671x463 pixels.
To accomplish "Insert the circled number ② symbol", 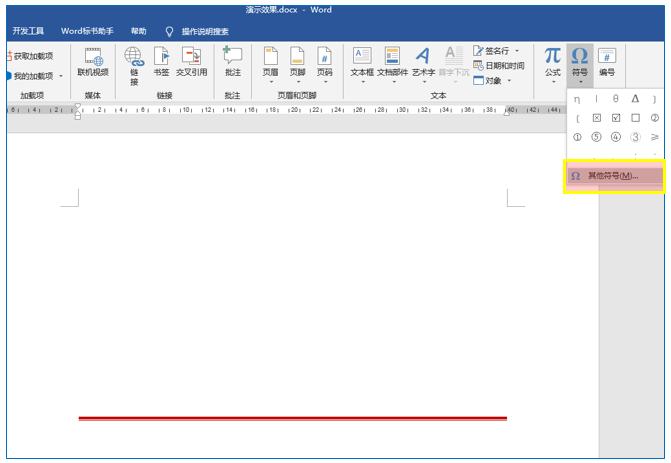I will [654, 118].
